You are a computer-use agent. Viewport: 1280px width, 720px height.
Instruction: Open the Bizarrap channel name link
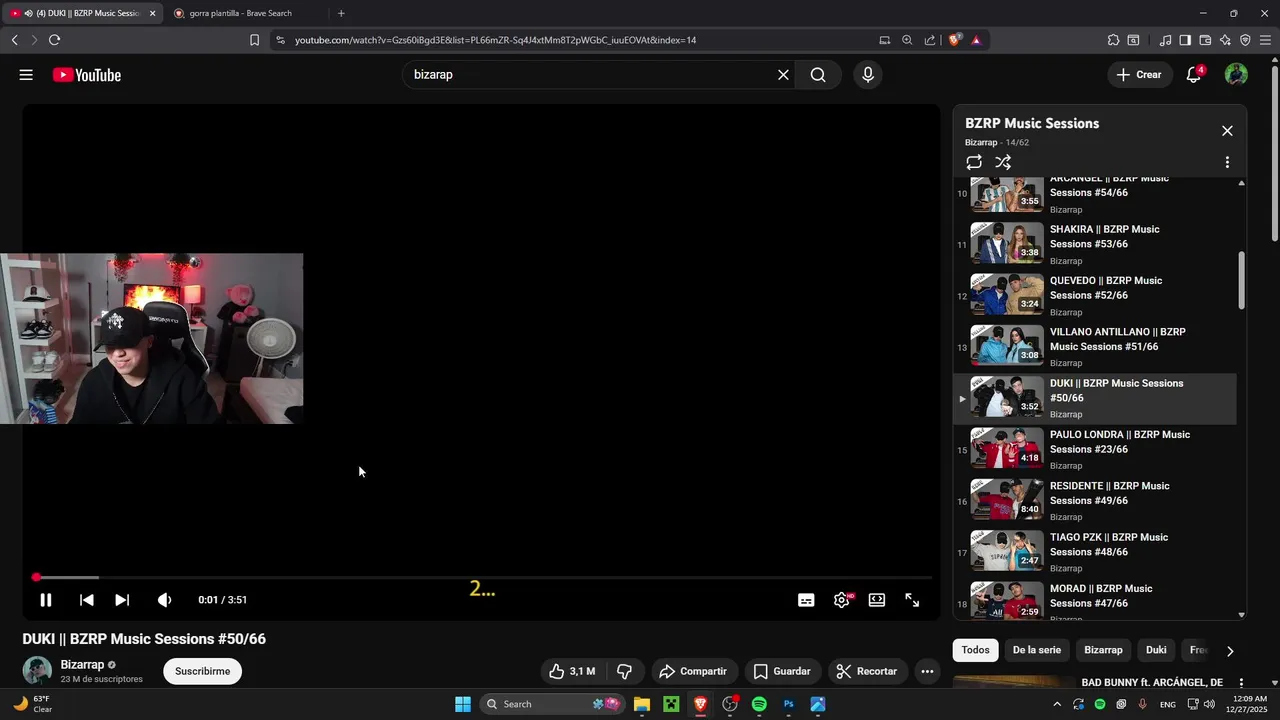click(x=82, y=664)
